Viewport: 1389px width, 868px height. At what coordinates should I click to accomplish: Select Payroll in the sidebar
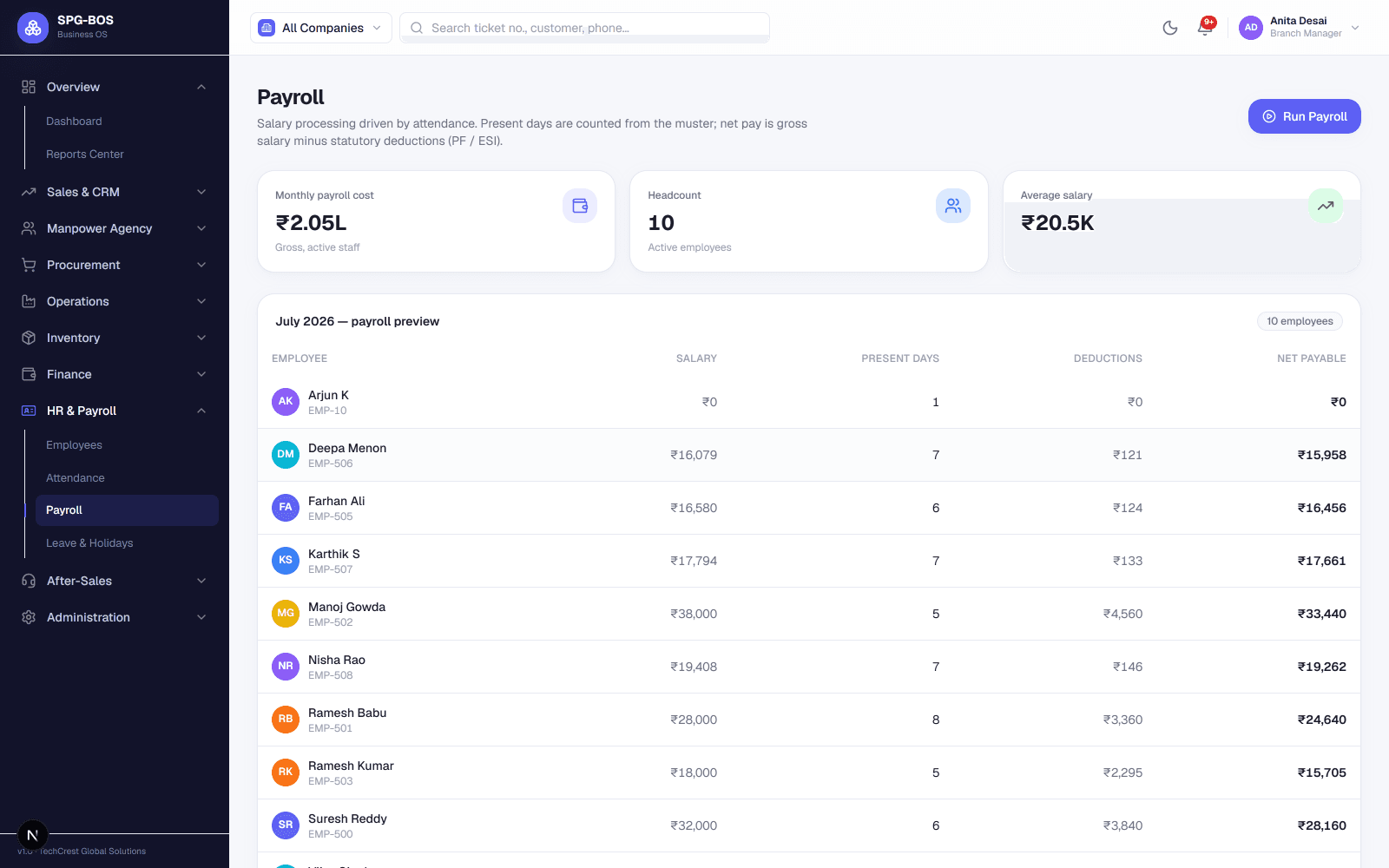[127, 510]
